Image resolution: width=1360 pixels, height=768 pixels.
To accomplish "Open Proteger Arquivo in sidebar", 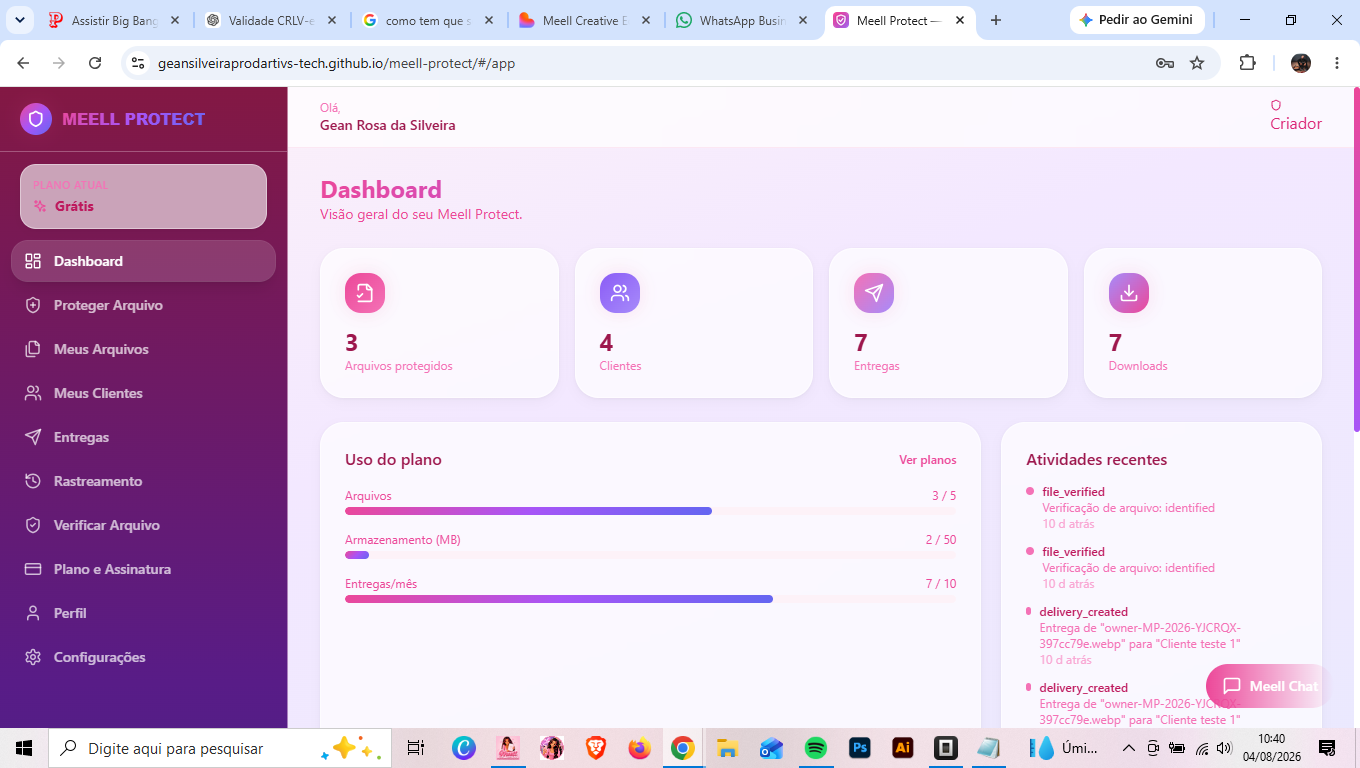I will 143,305.
